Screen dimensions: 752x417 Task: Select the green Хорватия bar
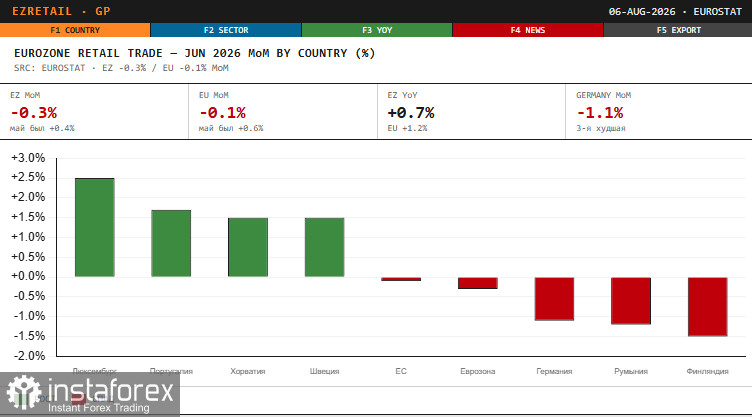248,247
